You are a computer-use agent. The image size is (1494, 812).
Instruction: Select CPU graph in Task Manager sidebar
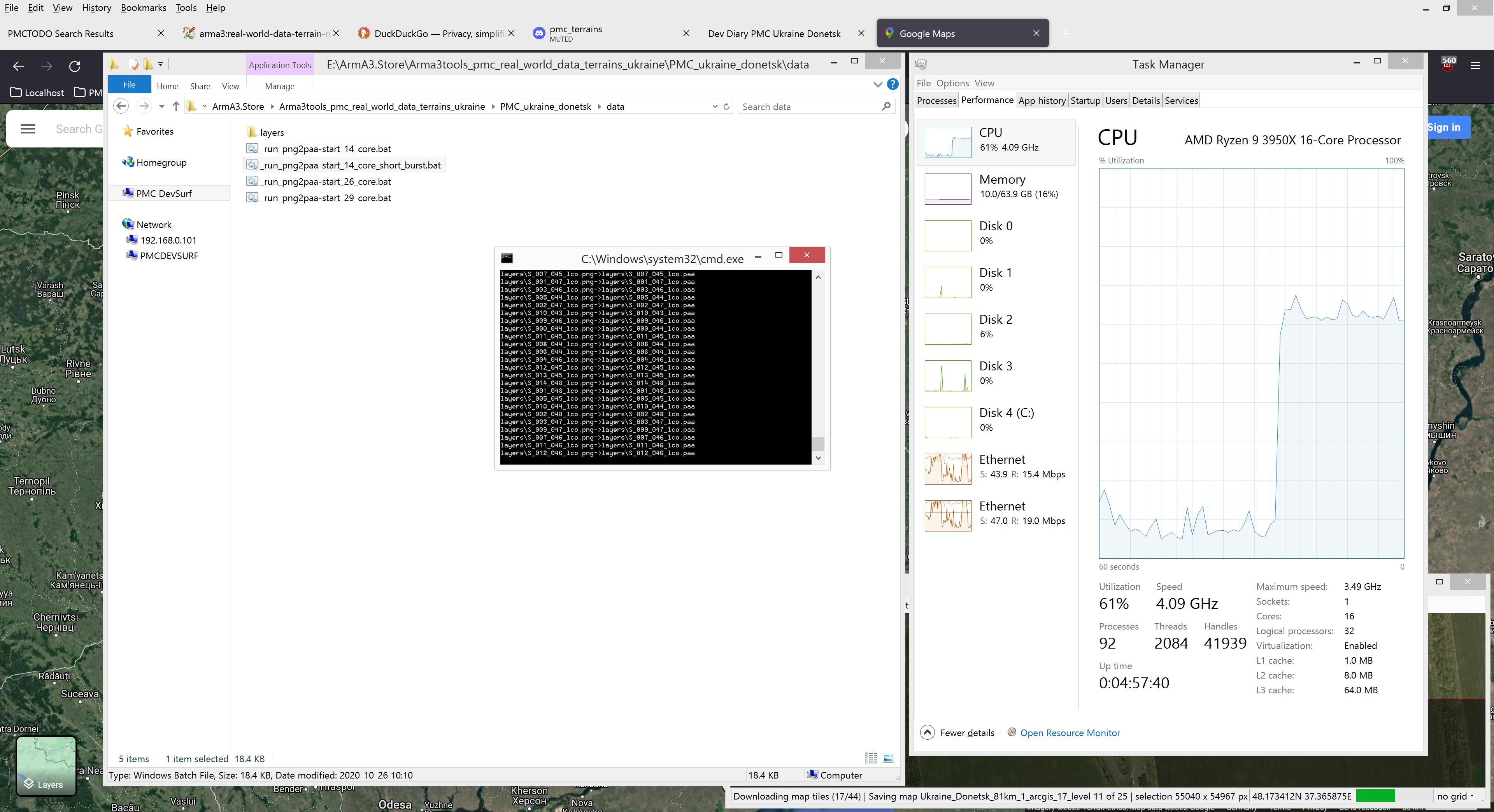pos(996,142)
